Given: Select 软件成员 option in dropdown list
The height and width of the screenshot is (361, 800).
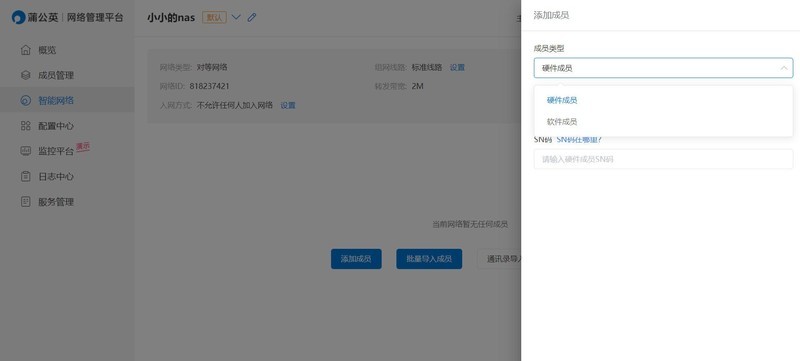Looking at the screenshot, I should (663, 122).
